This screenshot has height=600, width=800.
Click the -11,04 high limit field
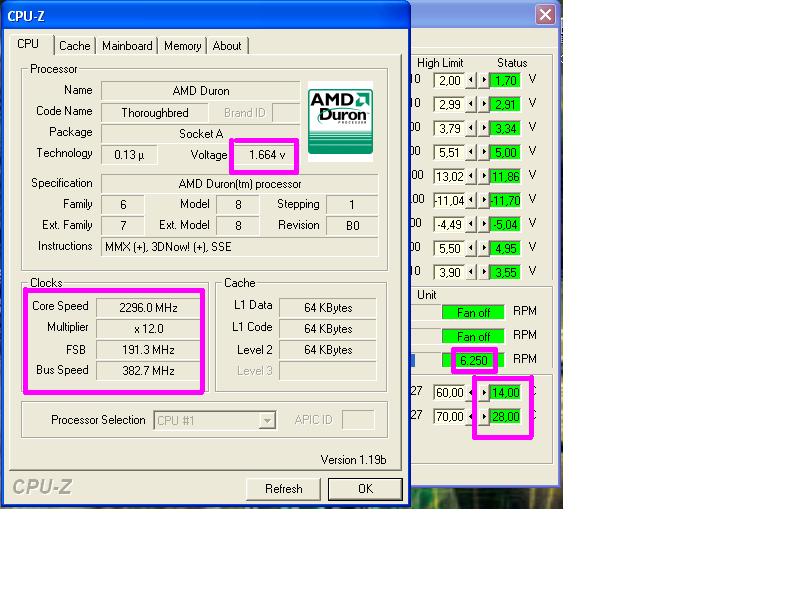coord(449,201)
